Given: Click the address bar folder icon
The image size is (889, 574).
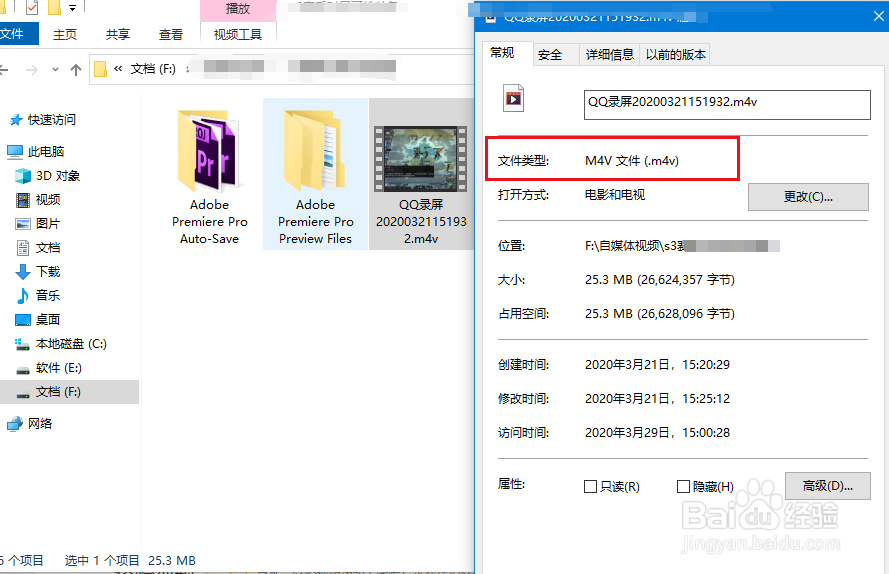Looking at the screenshot, I should tap(100, 69).
